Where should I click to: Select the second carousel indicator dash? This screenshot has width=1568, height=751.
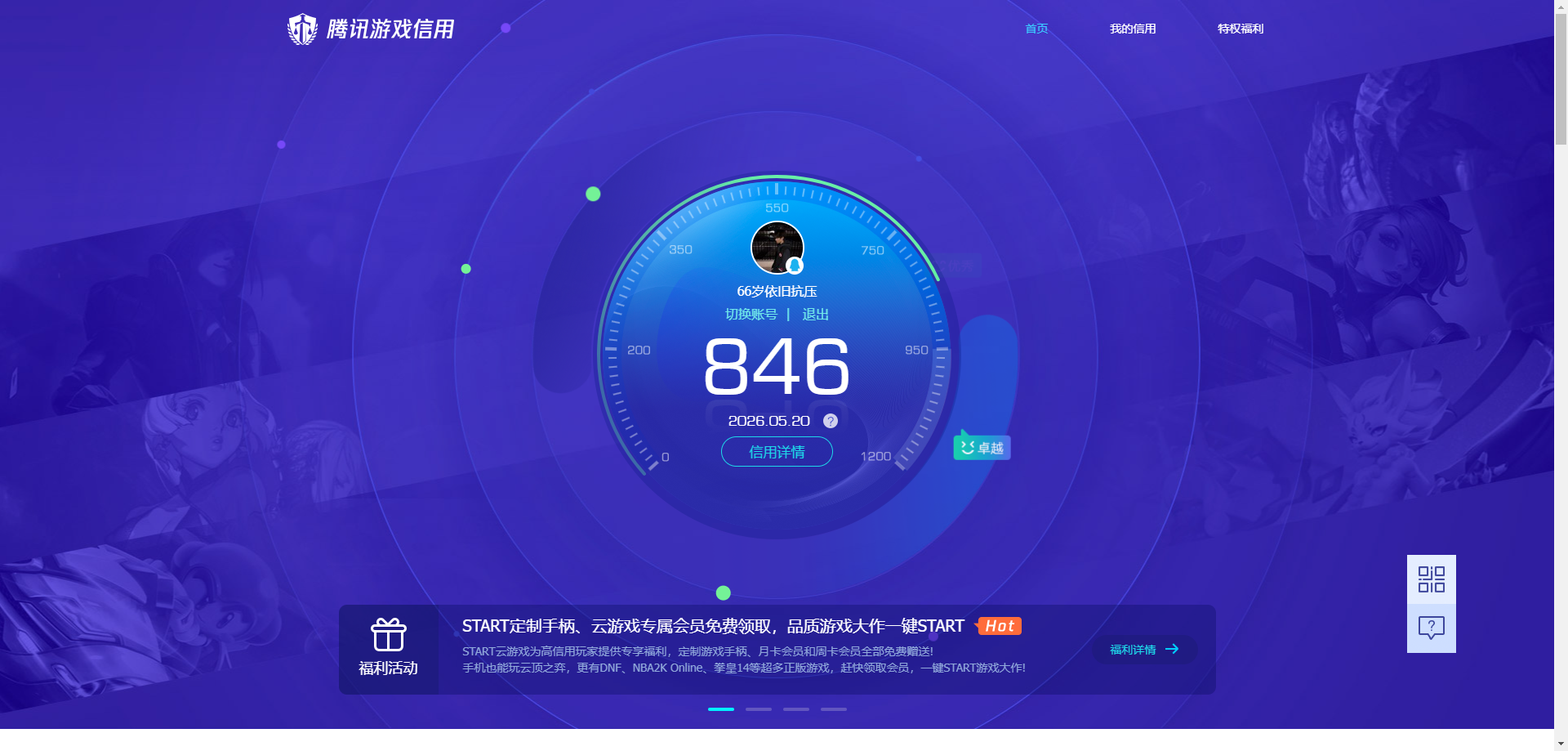tap(759, 709)
